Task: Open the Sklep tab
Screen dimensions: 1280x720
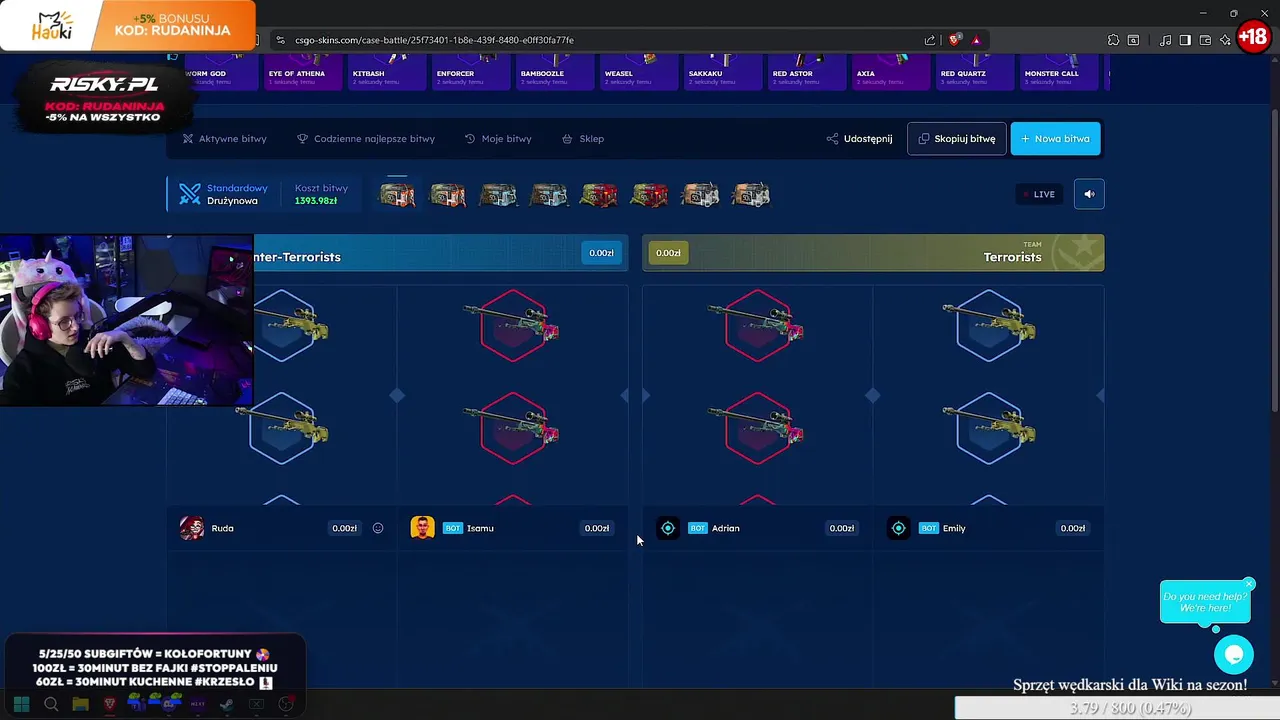Action: tap(583, 139)
